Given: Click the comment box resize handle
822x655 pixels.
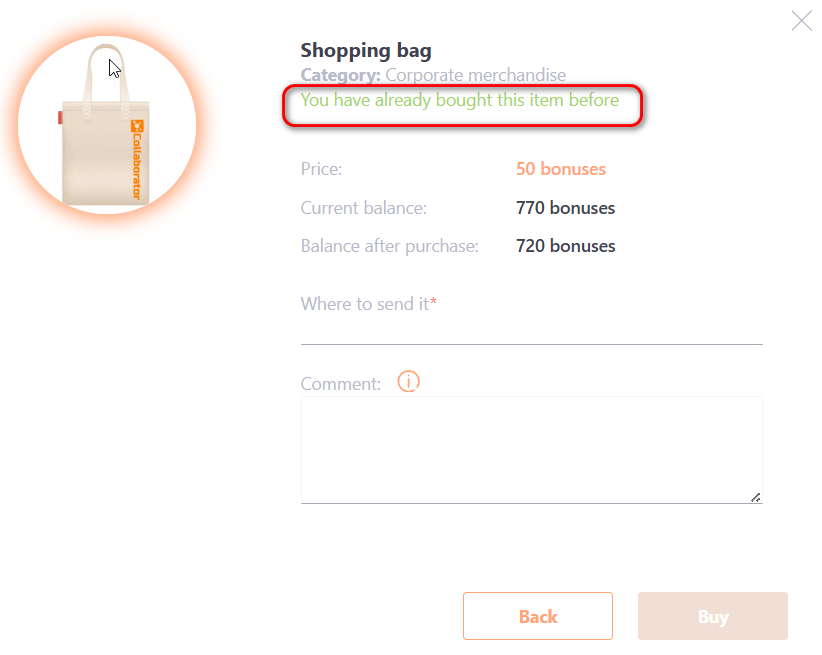Looking at the screenshot, I should (755, 497).
